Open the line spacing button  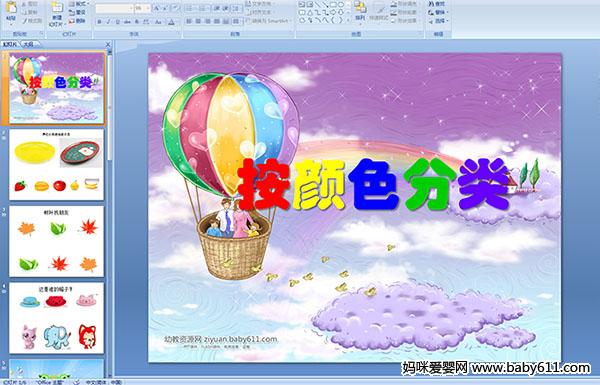point(236,8)
